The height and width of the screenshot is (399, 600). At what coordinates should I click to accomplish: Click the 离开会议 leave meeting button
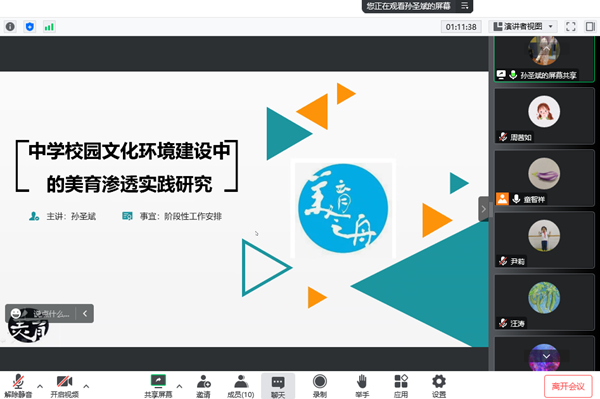568,386
